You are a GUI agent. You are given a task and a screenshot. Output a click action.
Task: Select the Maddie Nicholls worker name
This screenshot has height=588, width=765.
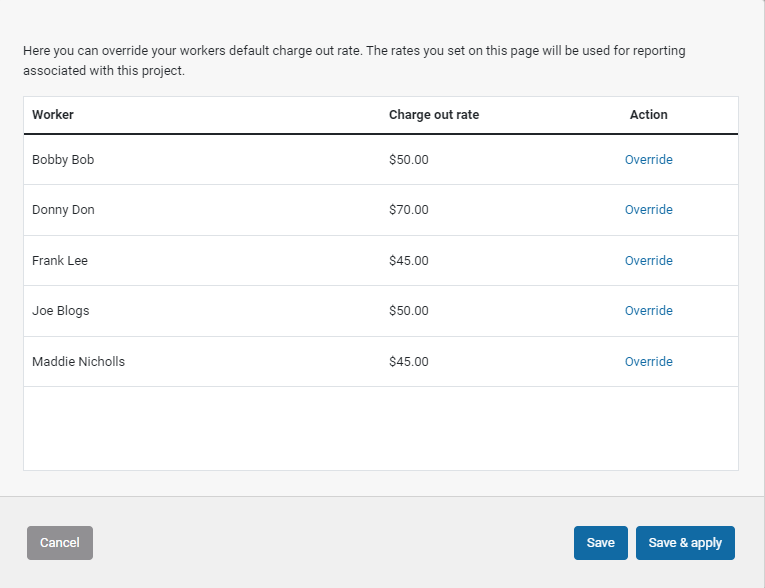(78, 362)
